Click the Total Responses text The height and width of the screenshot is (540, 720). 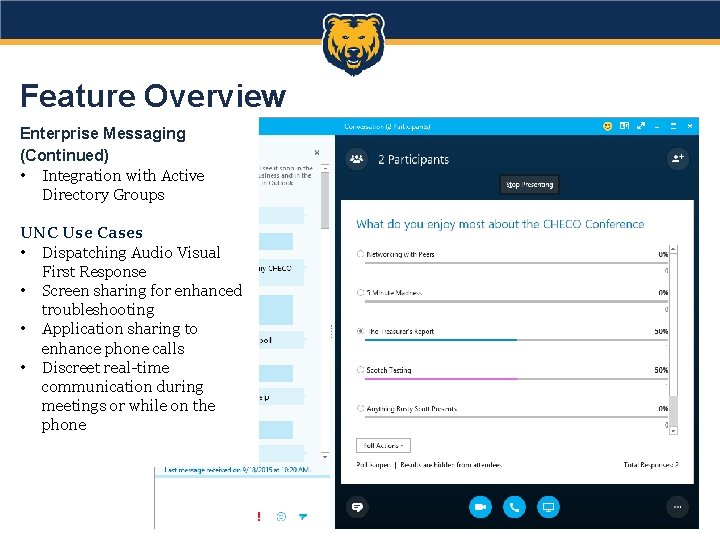(x=651, y=465)
